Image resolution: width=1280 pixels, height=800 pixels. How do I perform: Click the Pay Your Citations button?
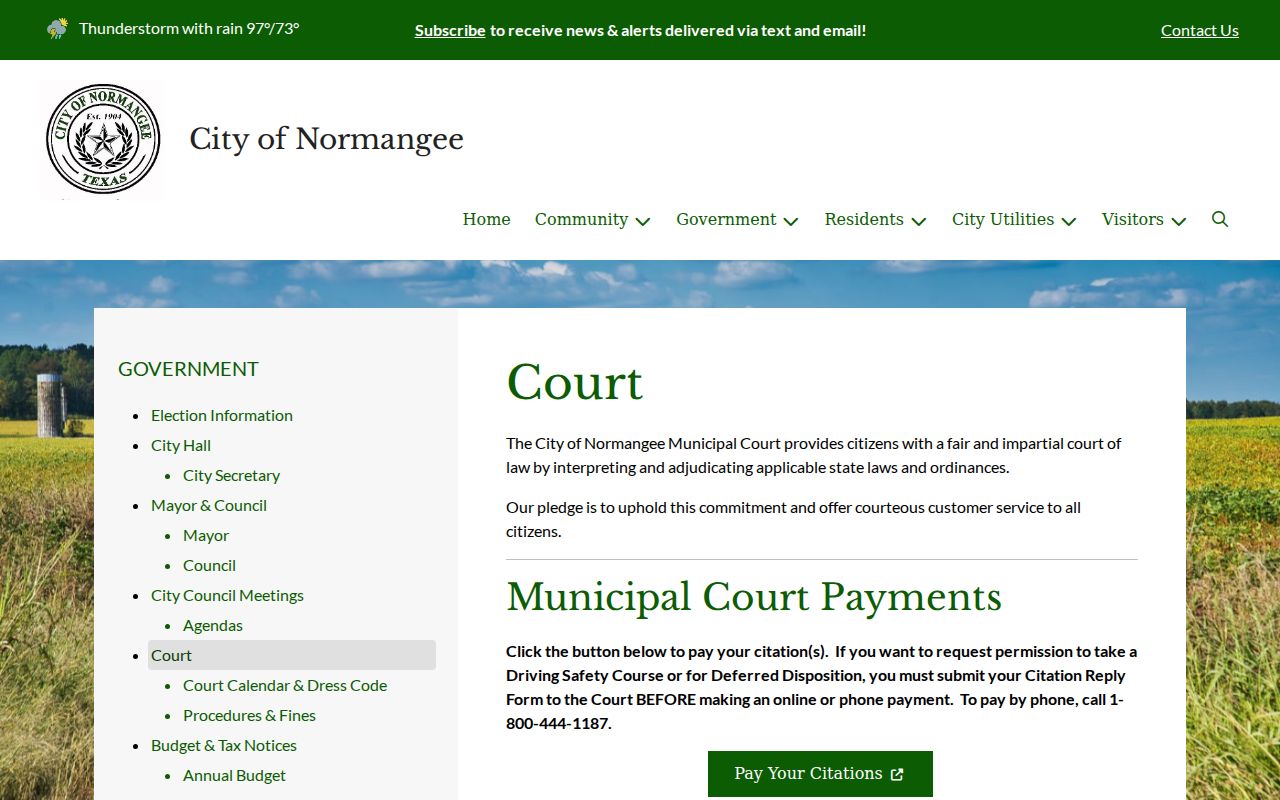pyautogui.click(x=820, y=774)
